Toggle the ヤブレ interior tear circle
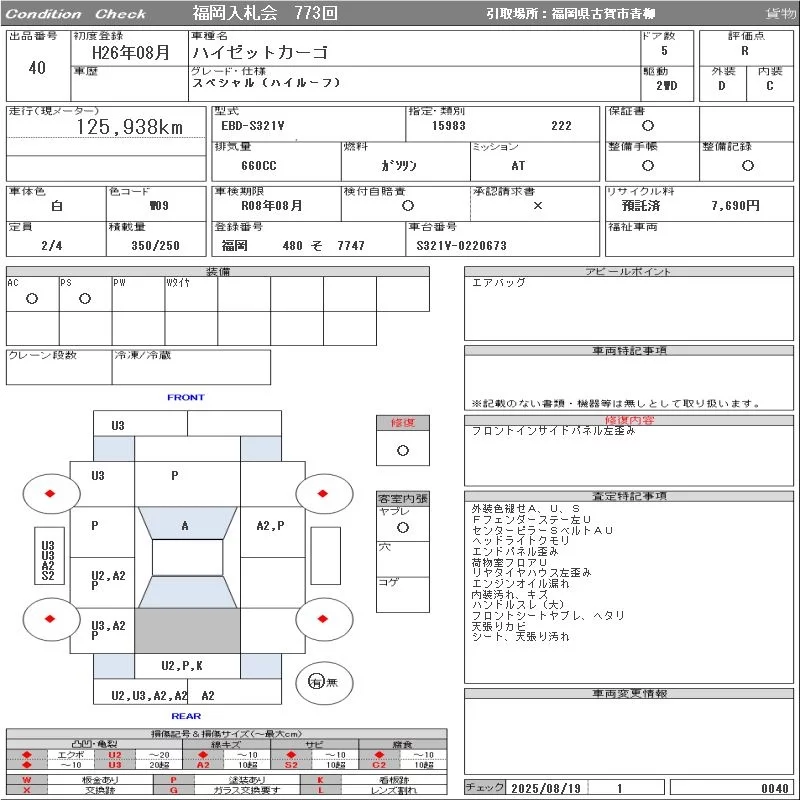The image size is (800, 800). [403, 528]
